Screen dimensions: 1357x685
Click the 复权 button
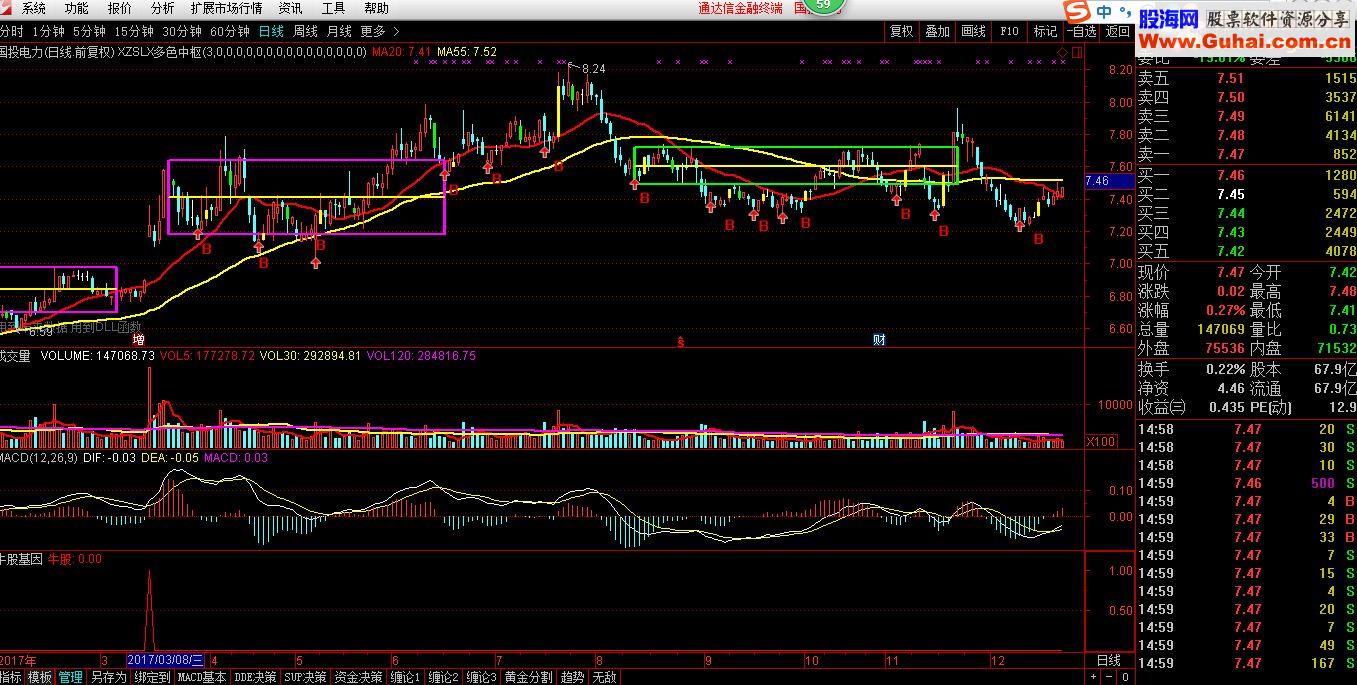tap(901, 31)
